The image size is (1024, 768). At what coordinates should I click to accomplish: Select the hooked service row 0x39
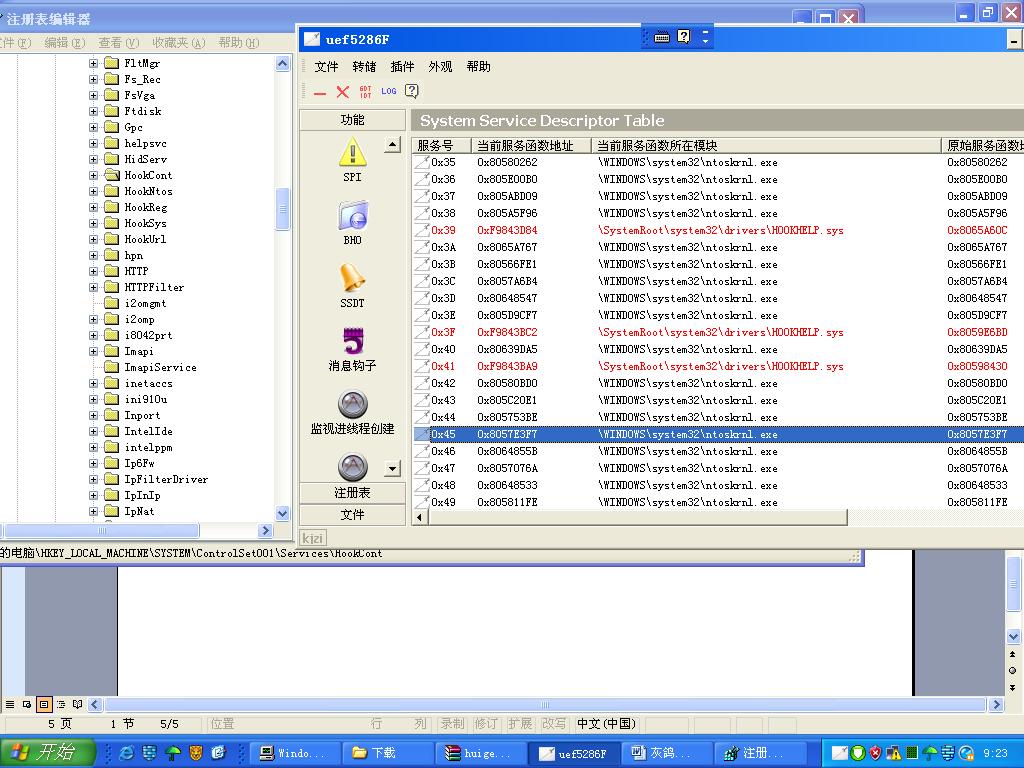(x=600, y=230)
